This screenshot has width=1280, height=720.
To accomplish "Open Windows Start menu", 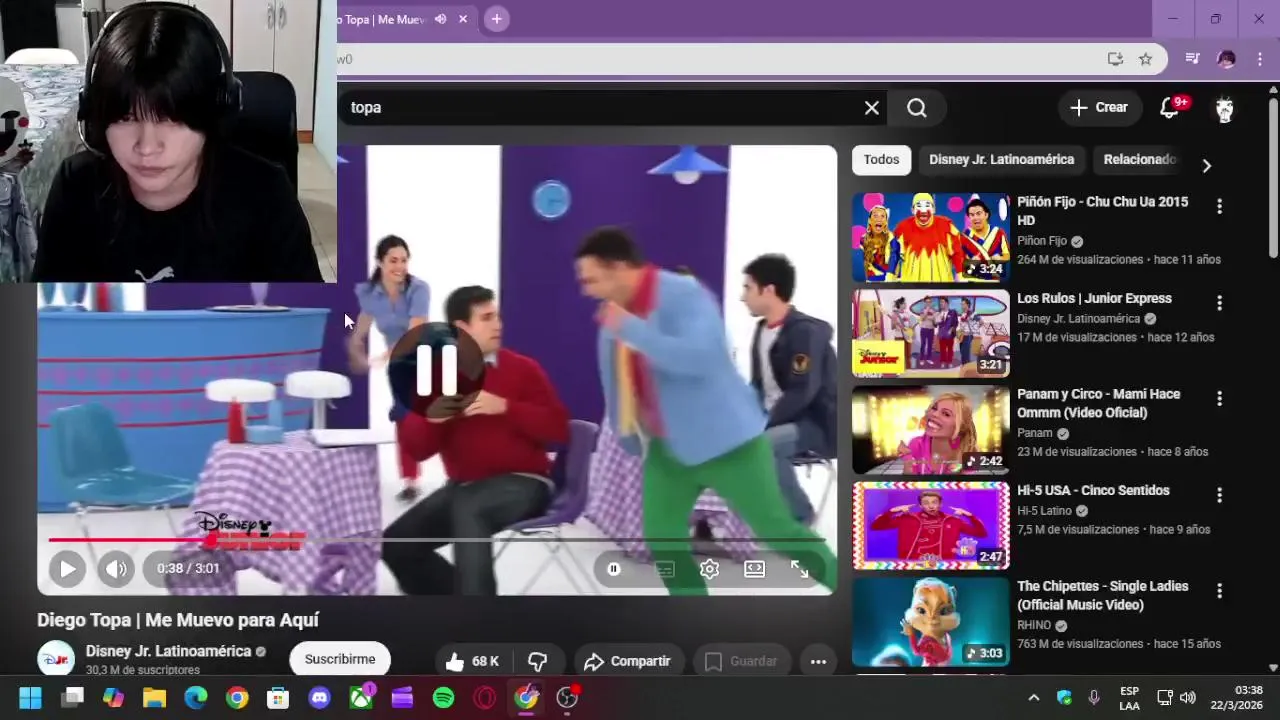I will tap(31, 698).
